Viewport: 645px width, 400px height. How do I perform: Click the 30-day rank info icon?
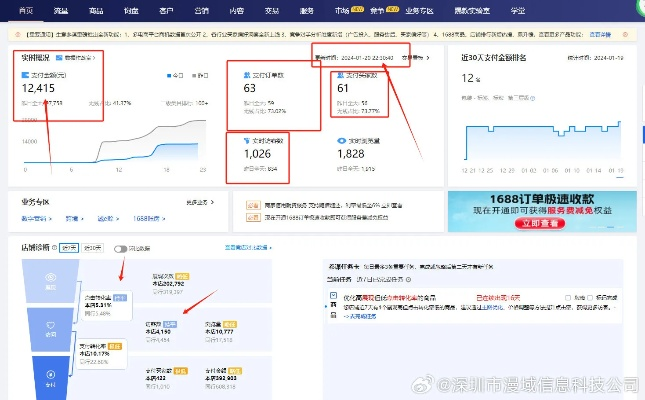(x=533, y=98)
